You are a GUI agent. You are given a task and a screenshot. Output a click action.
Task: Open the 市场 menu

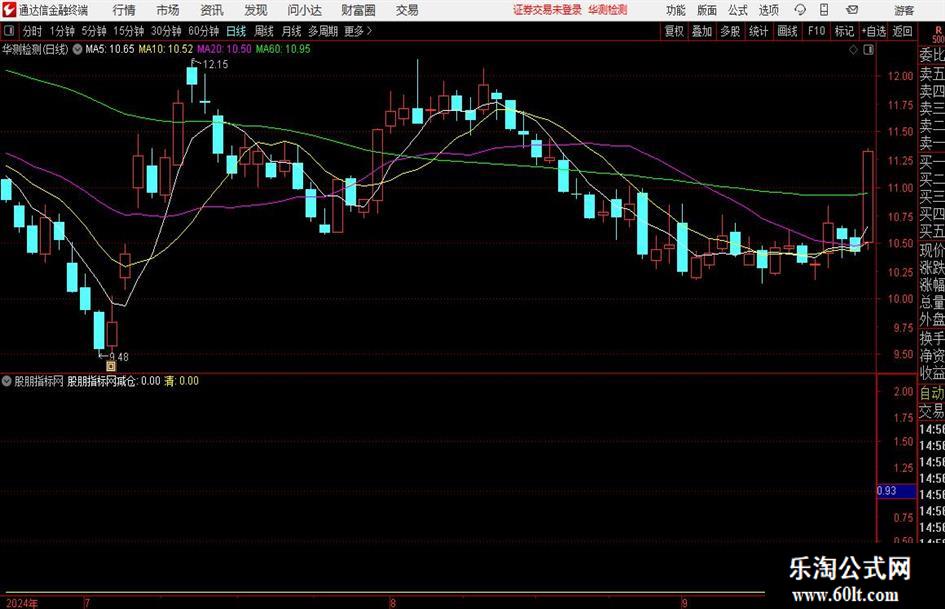[168, 10]
